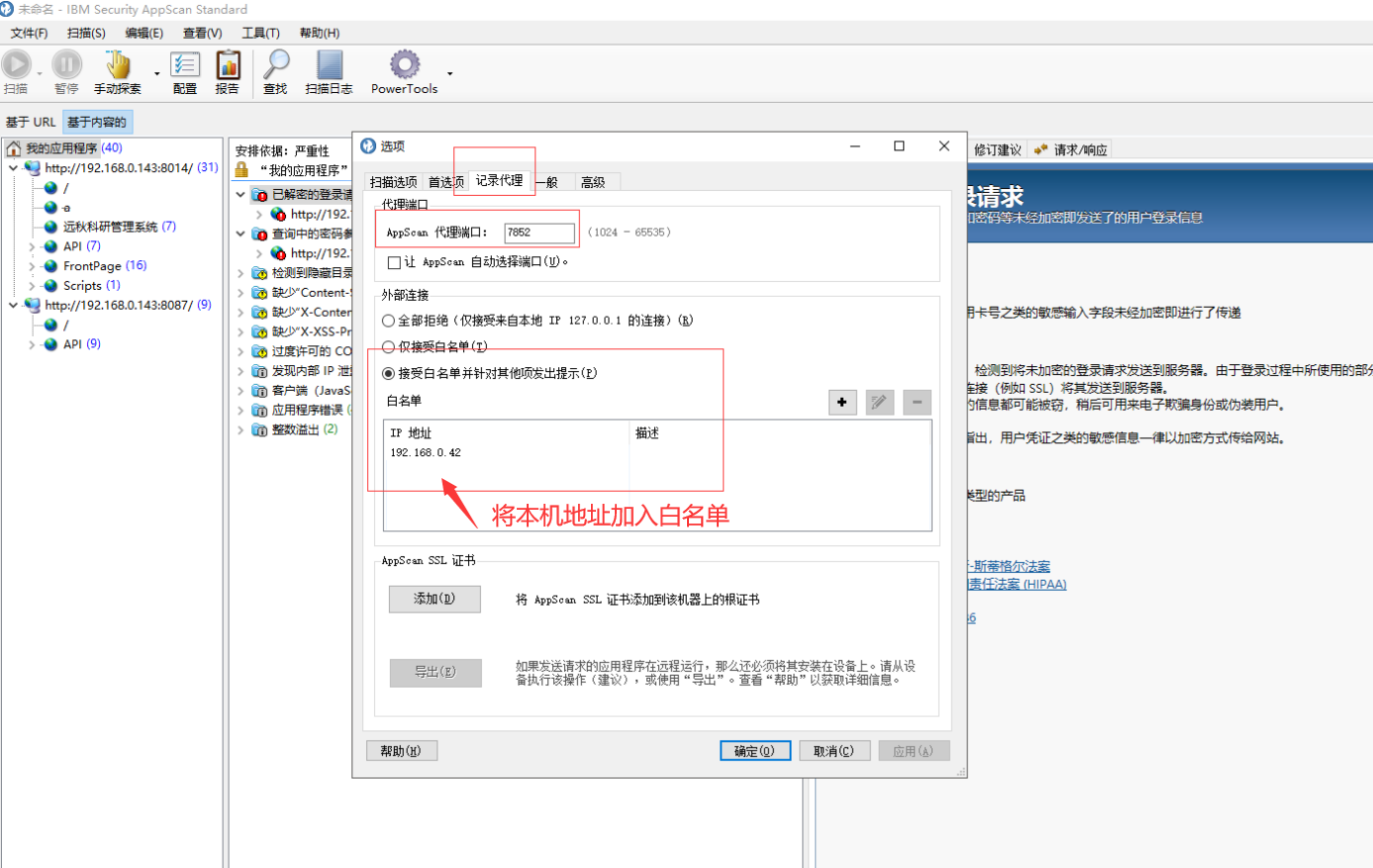Click the pencil edit icon for whitelist
Screen dimensions: 1373x868
(x=879, y=402)
